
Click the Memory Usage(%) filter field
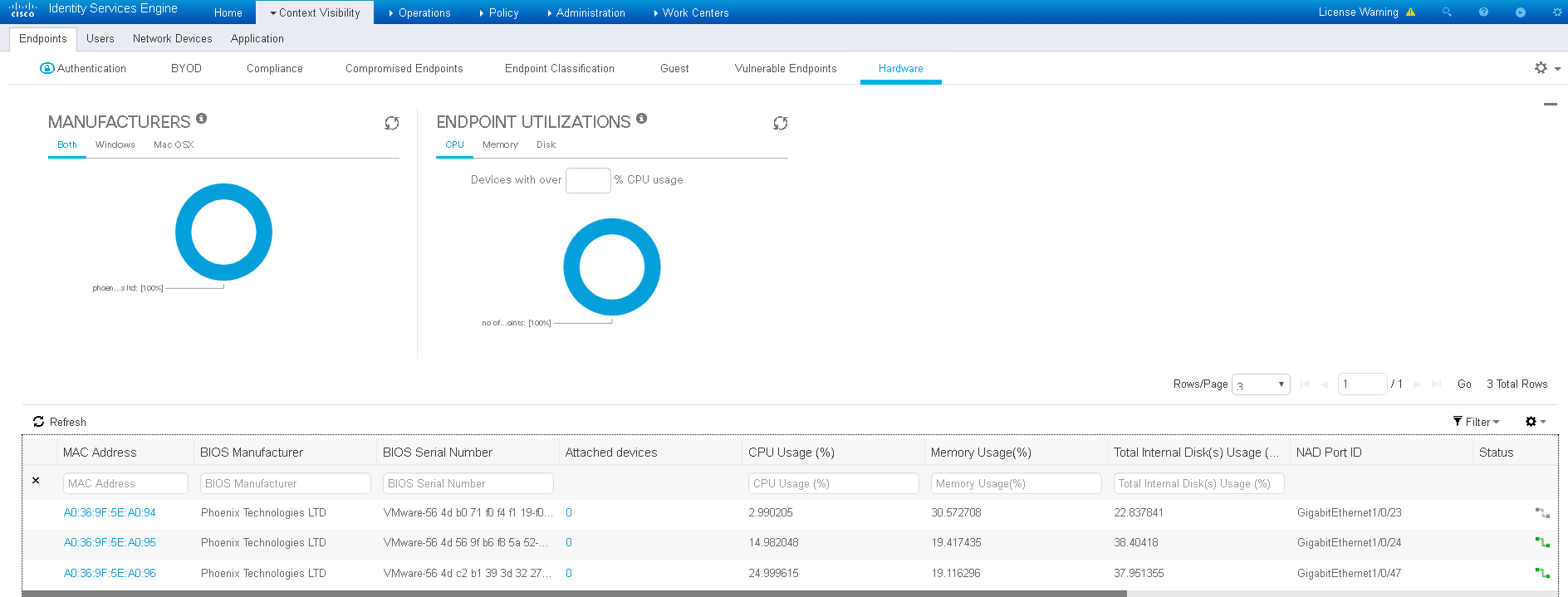pos(1017,483)
